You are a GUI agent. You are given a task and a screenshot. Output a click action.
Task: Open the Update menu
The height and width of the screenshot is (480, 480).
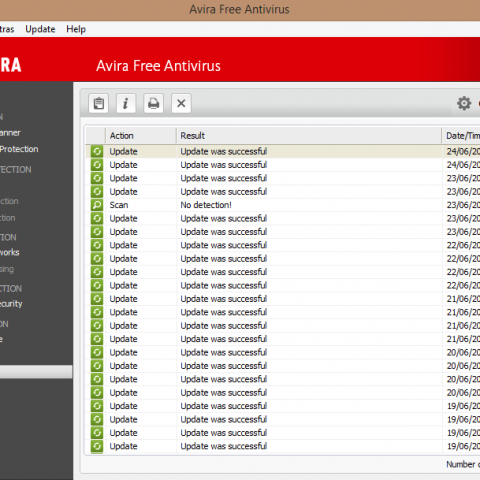tap(40, 29)
